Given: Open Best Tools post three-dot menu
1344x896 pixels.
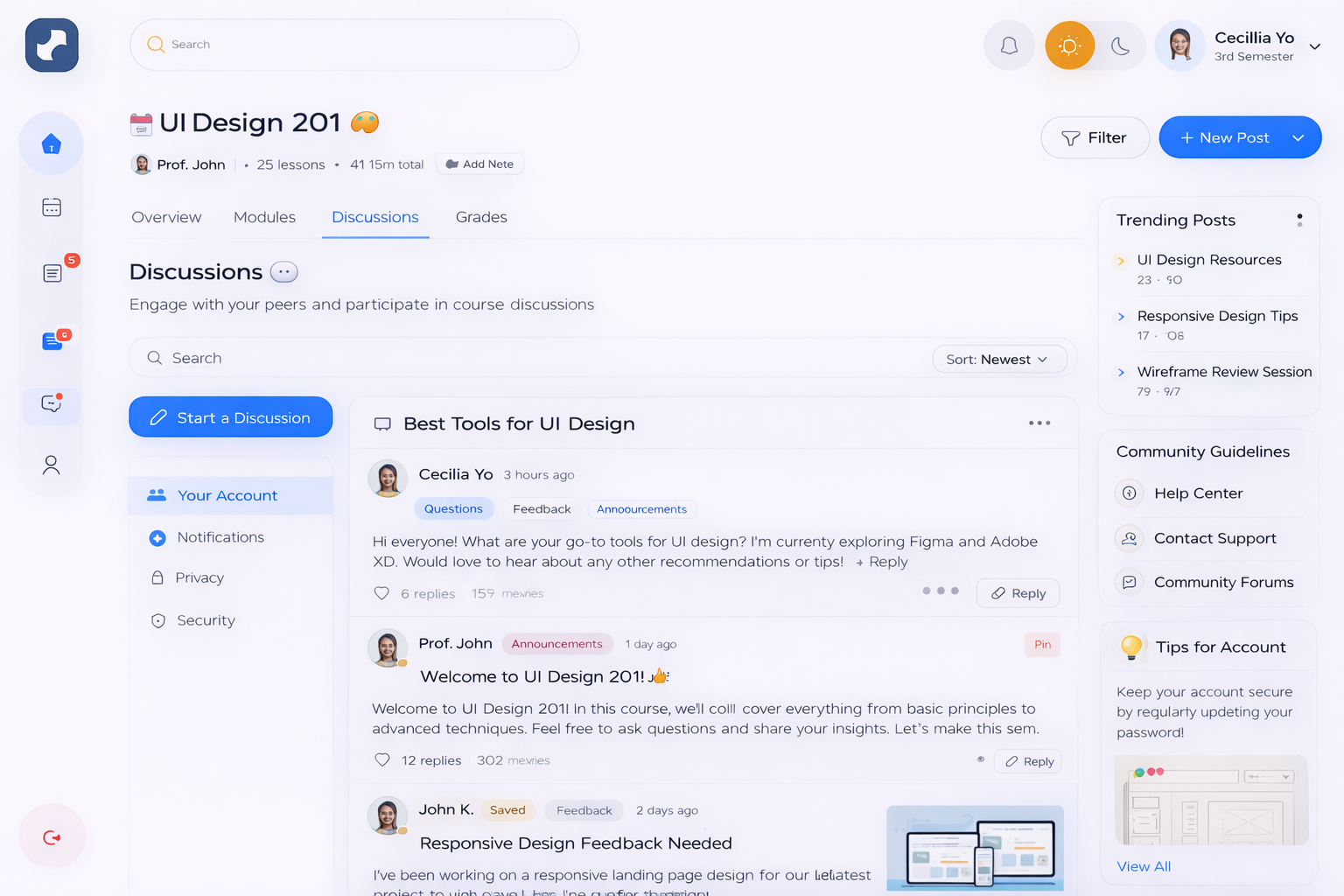Looking at the screenshot, I should [1039, 423].
